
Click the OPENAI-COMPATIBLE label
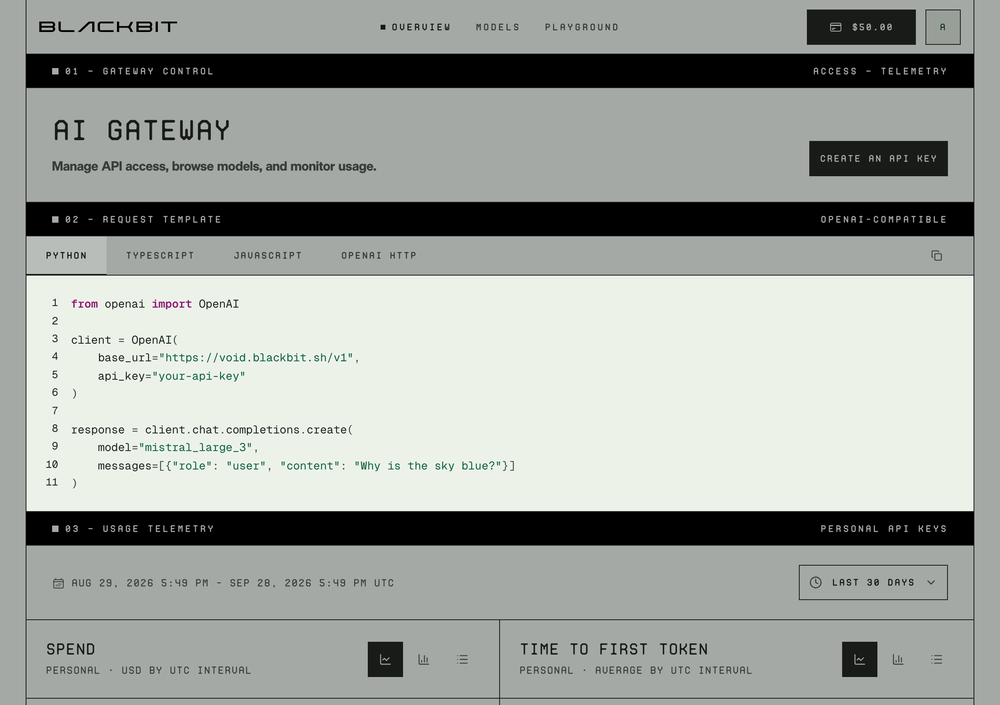pyautogui.click(x=884, y=219)
